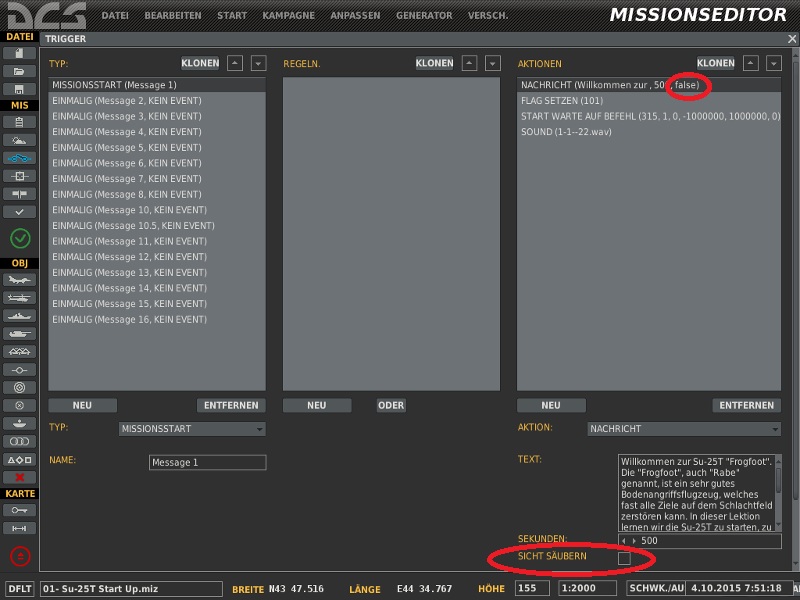Open the mission goals crosshair box icon
Screen dimensions: 800x600
tap(19, 176)
